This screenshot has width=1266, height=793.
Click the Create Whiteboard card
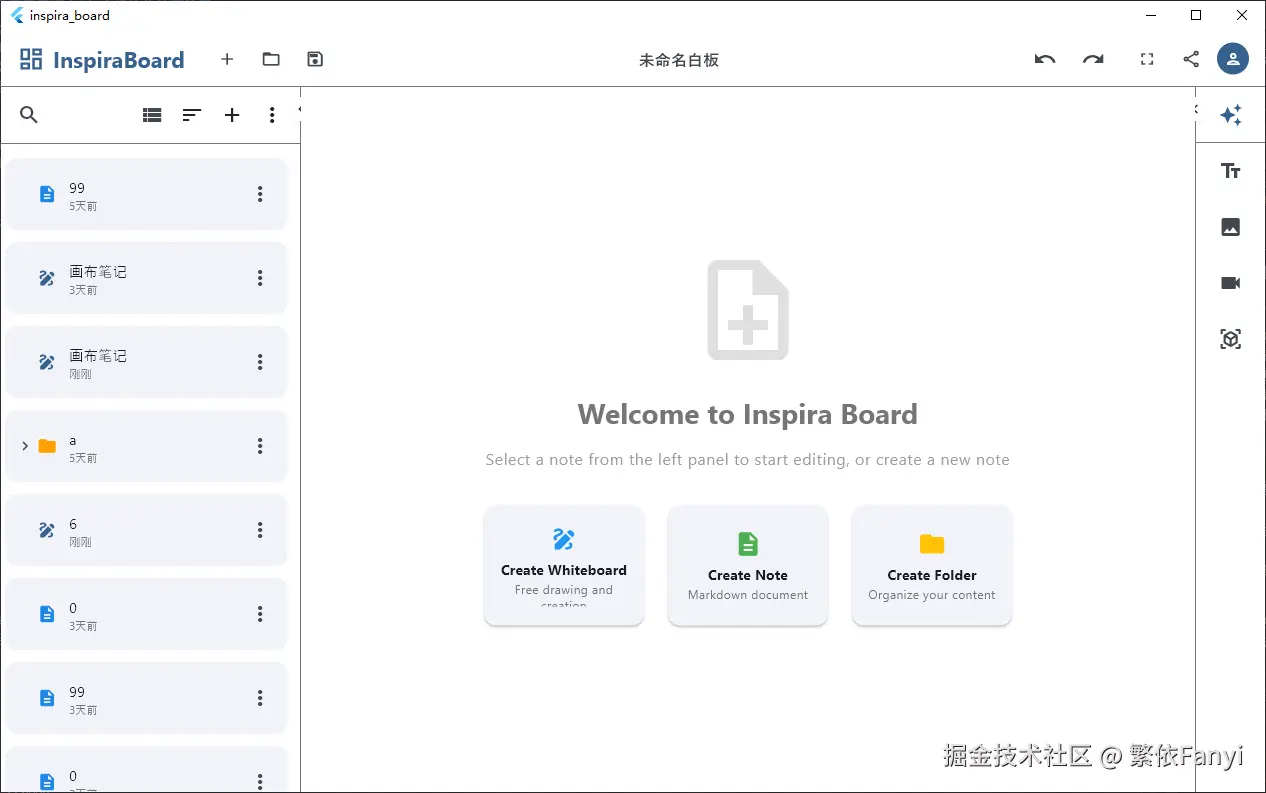564,566
